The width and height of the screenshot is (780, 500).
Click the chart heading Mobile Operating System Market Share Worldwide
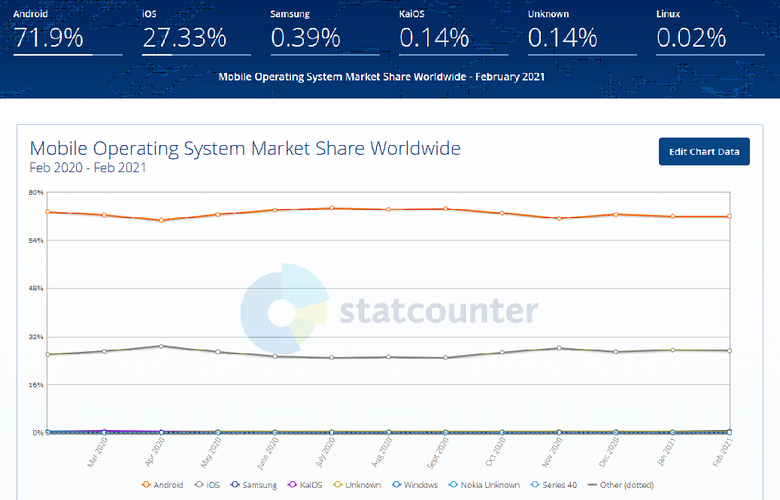[245, 148]
